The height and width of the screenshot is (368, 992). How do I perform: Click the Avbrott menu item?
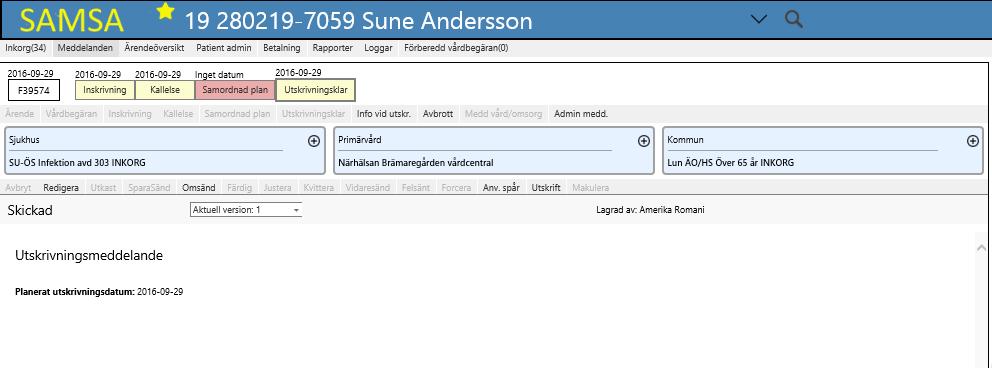(438, 114)
